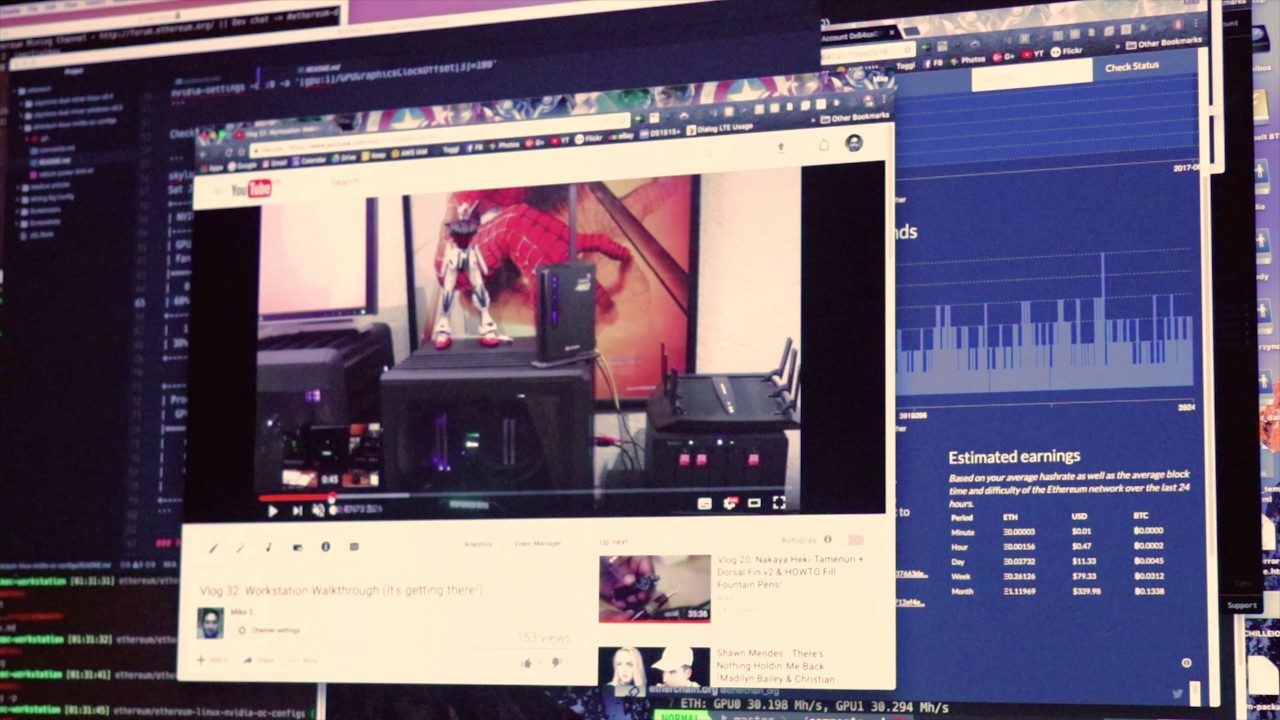The height and width of the screenshot is (720, 1280).
Task: Open YouTube notifications bell
Action: (x=823, y=145)
